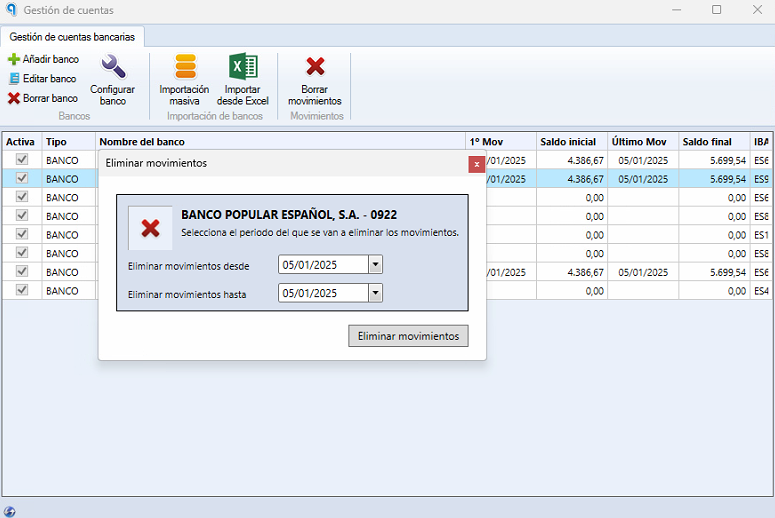This screenshot has width=775, height=518.
Task: Sort by Tipo column header
Action: 69,142
